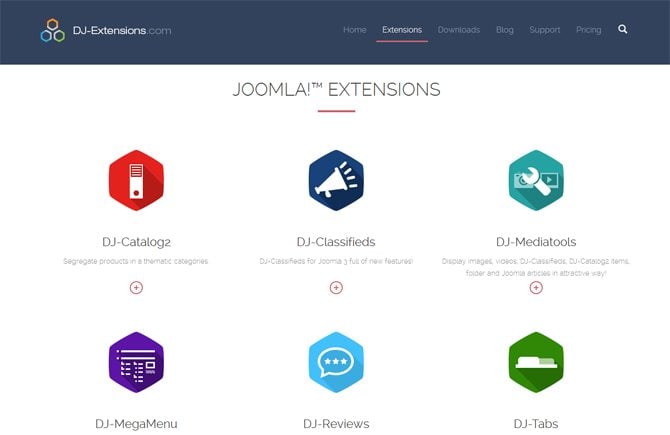Click the purple DJ-MegaMenu icon
Viewport: 670px width, 435px height.
tap(136, 362)
